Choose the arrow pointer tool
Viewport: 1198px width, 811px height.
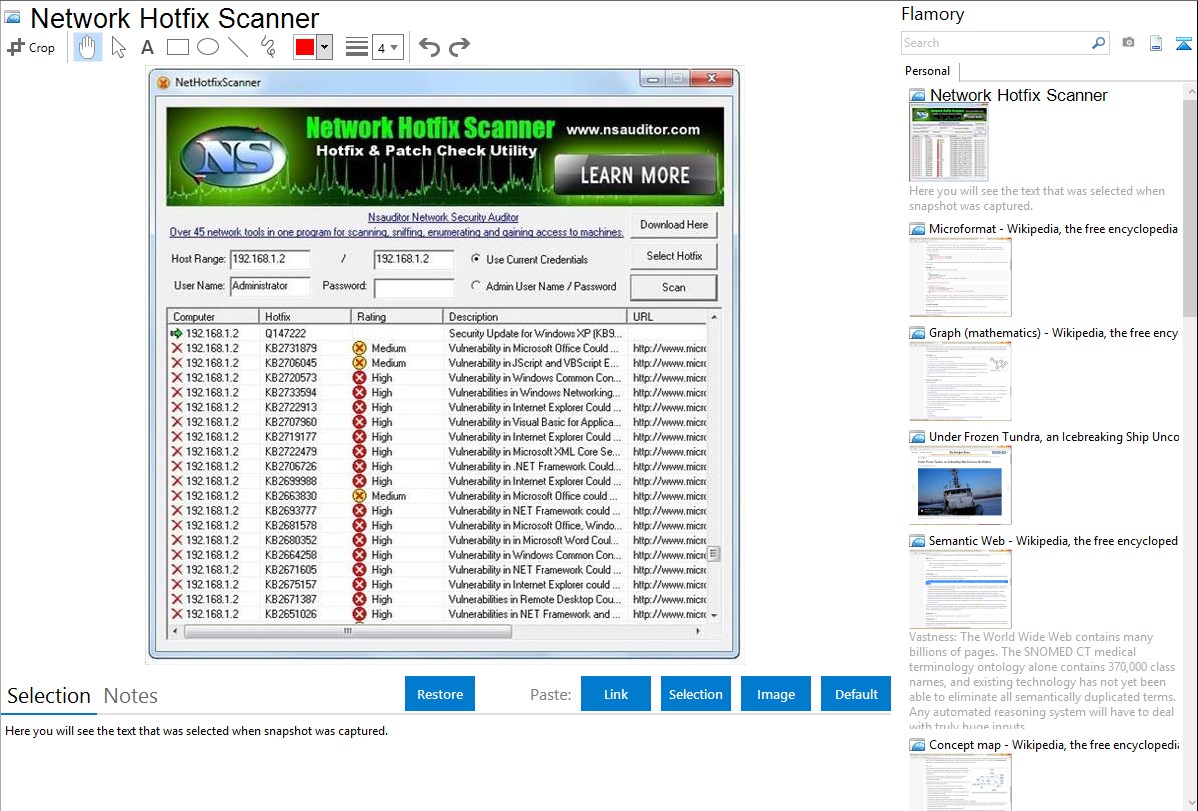tap(118, 47)
